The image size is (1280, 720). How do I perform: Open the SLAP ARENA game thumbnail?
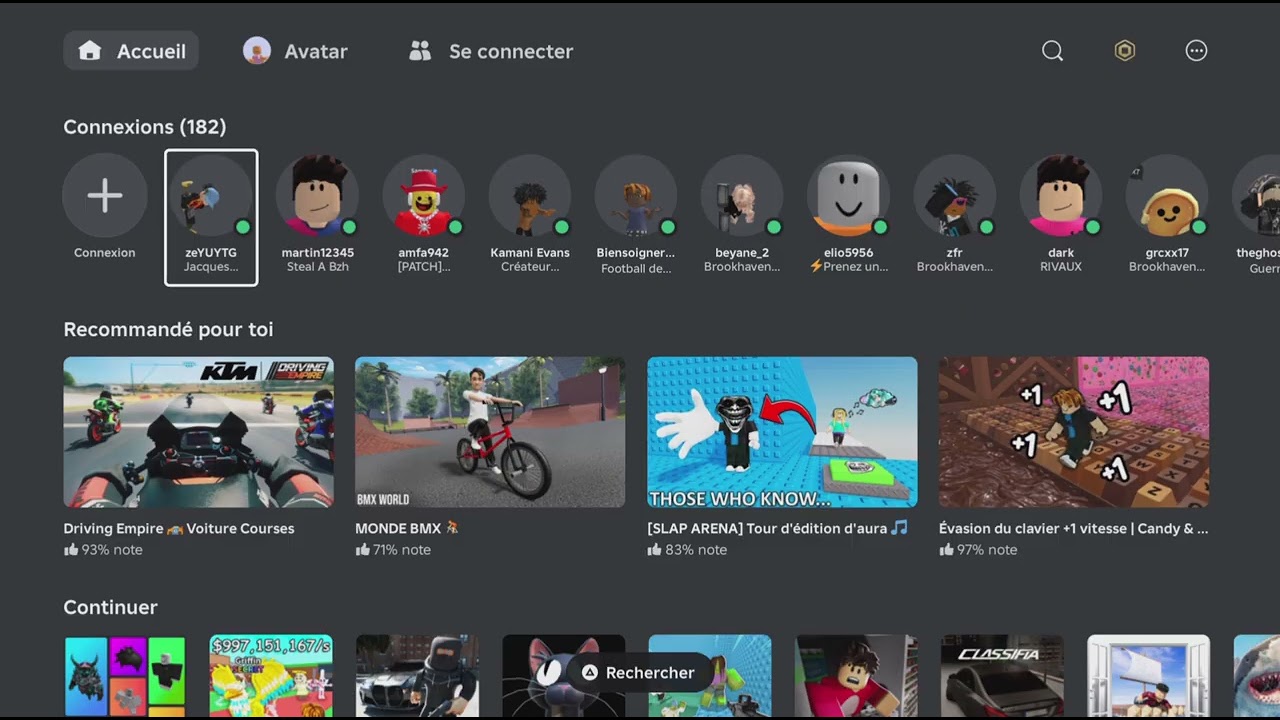point(782,432)
